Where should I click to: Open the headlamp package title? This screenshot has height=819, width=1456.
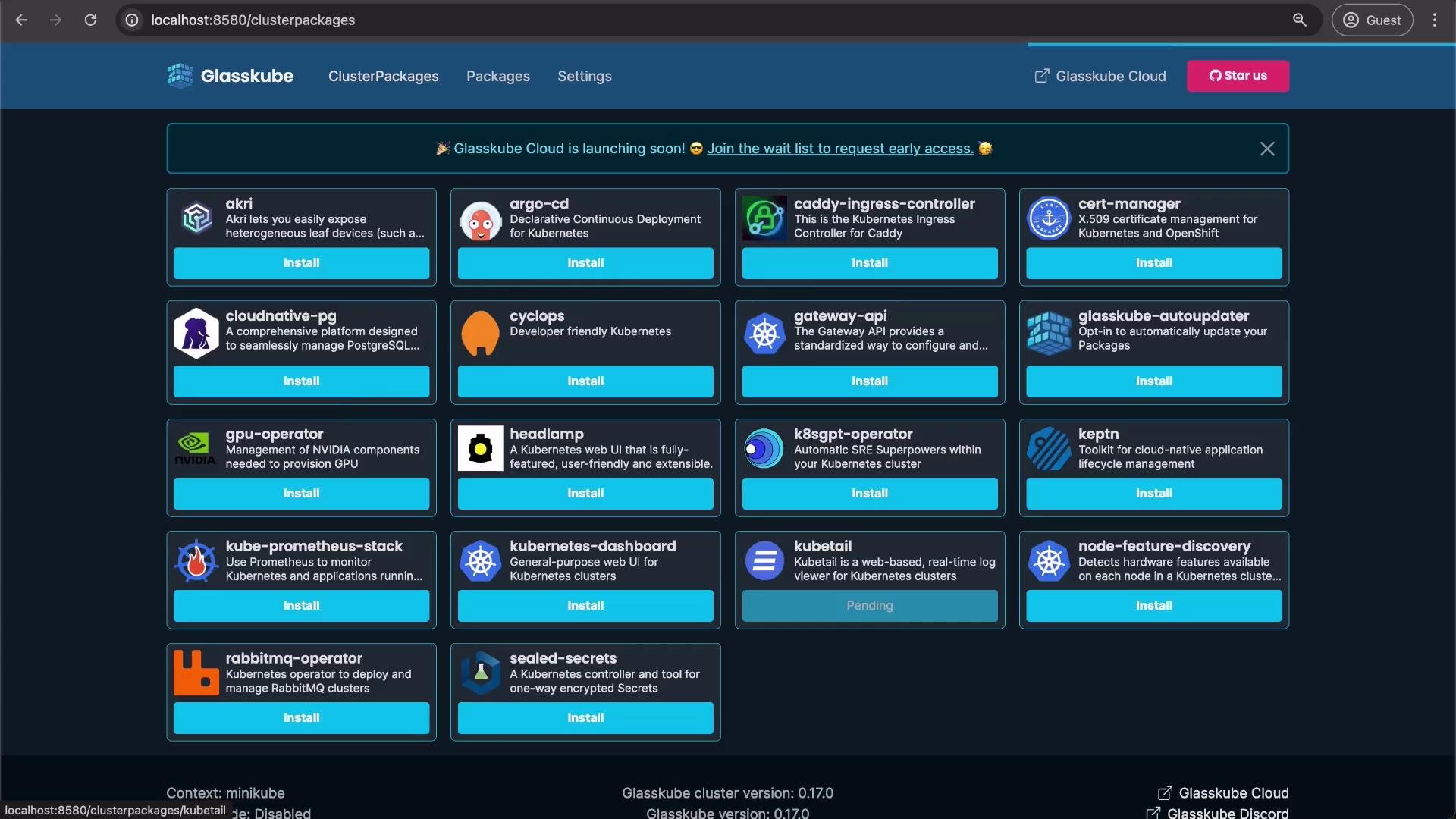pyautogui.click(x=547, y=434)
